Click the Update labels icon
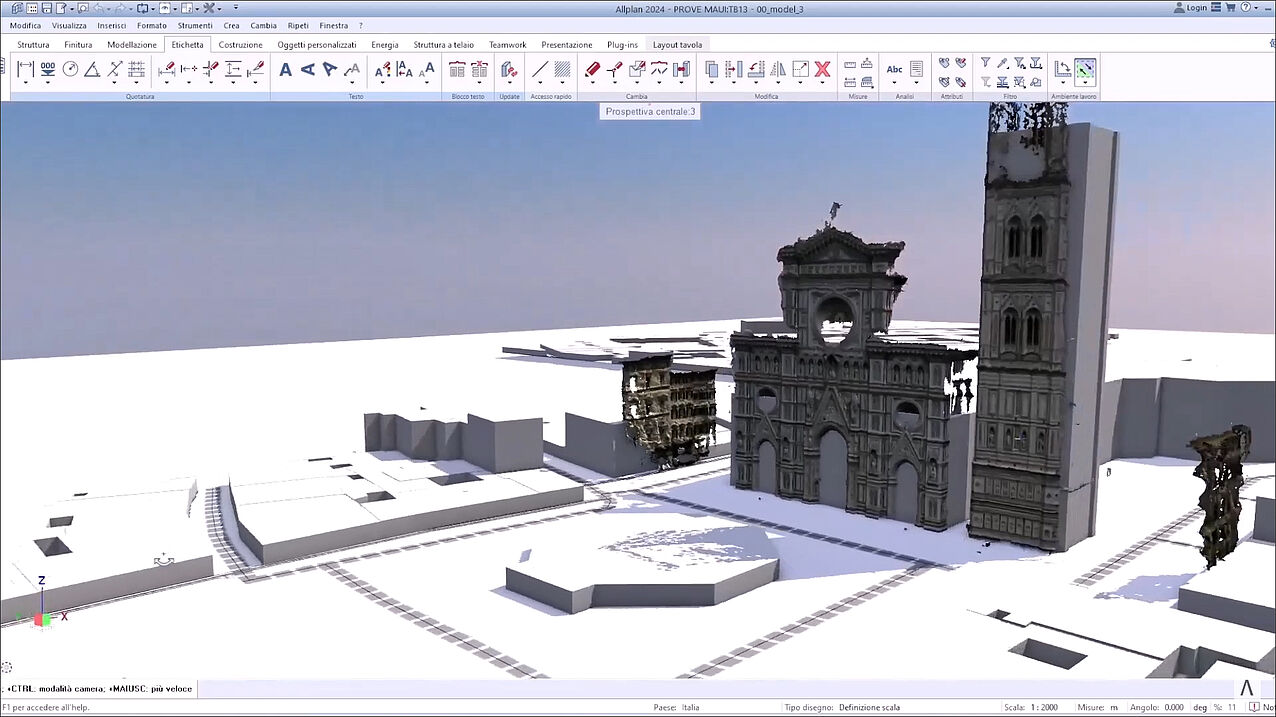This screenshot has height=717, width=1276. click(509, 69)
